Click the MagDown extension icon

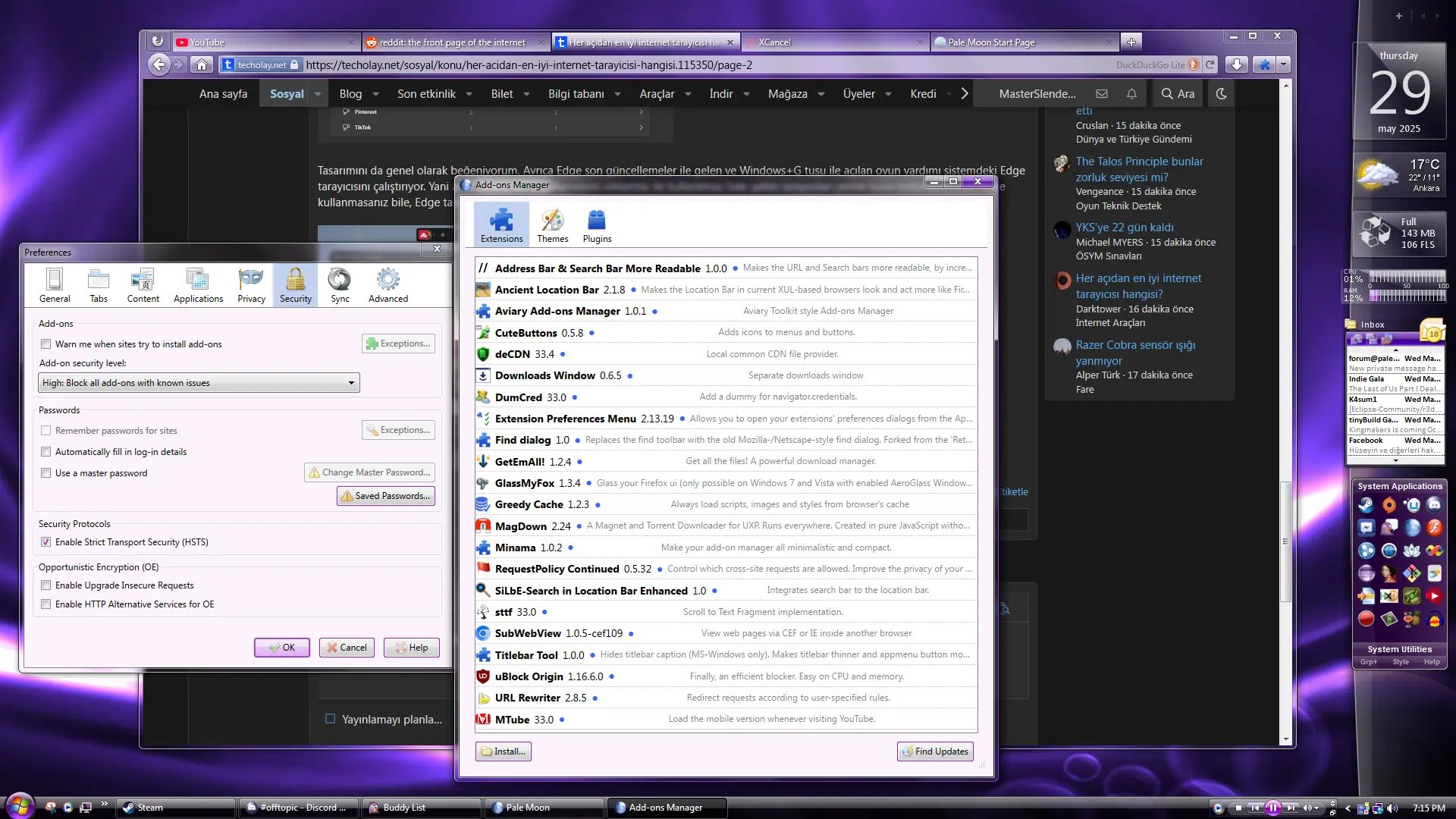coord(482,526)
